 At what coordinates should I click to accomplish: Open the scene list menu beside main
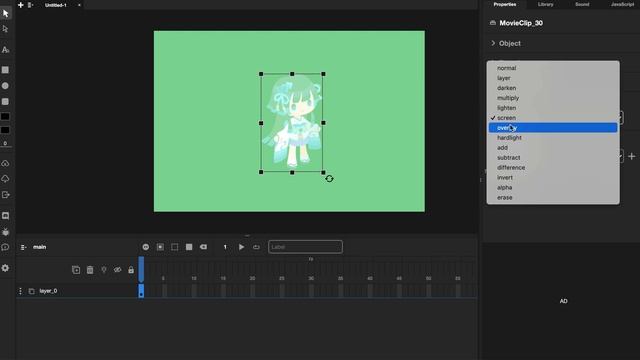click(24, 247)
